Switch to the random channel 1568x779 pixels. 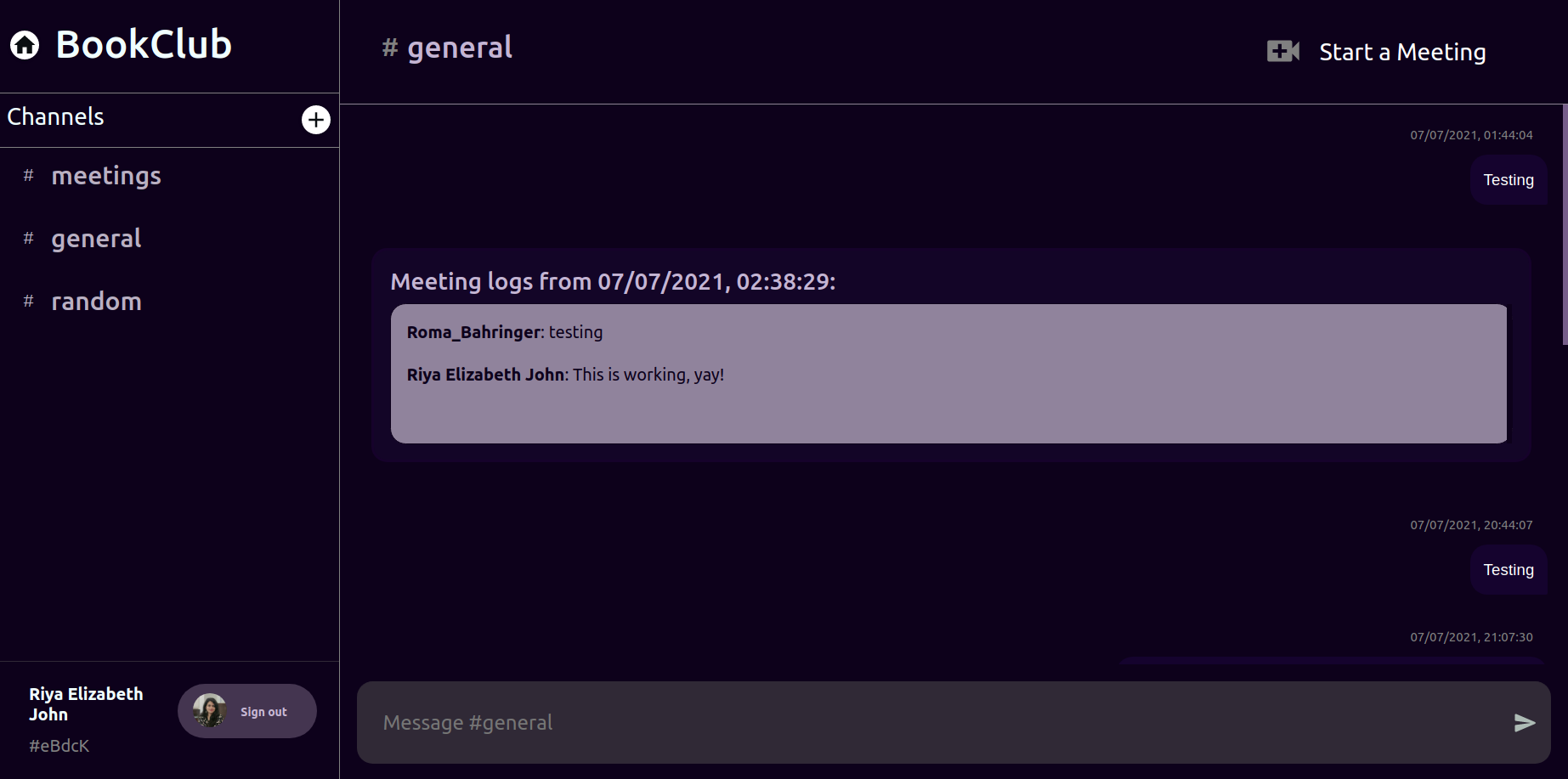point(96,302)
